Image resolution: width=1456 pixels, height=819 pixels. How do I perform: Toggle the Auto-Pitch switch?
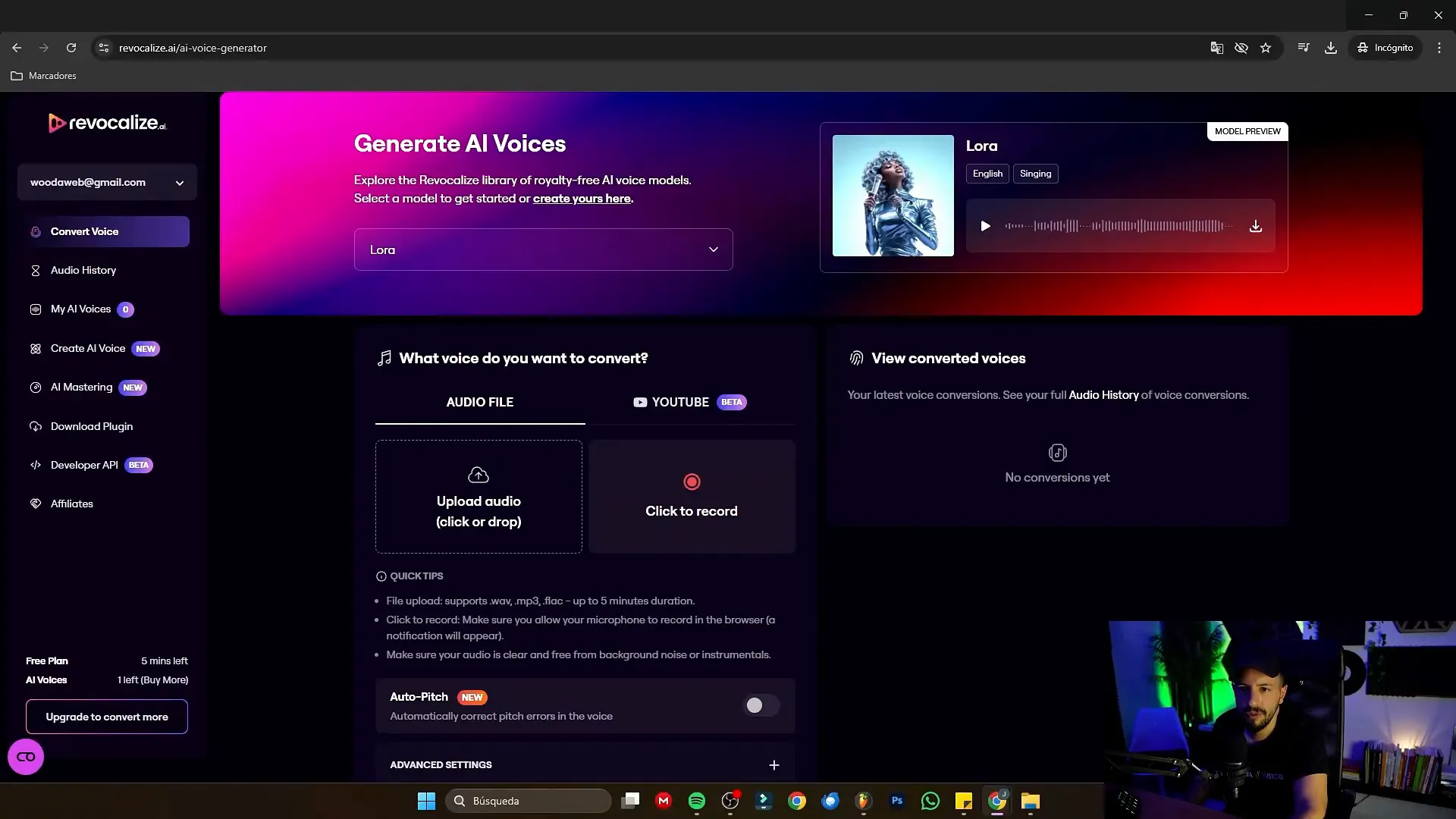coord(761,705)
